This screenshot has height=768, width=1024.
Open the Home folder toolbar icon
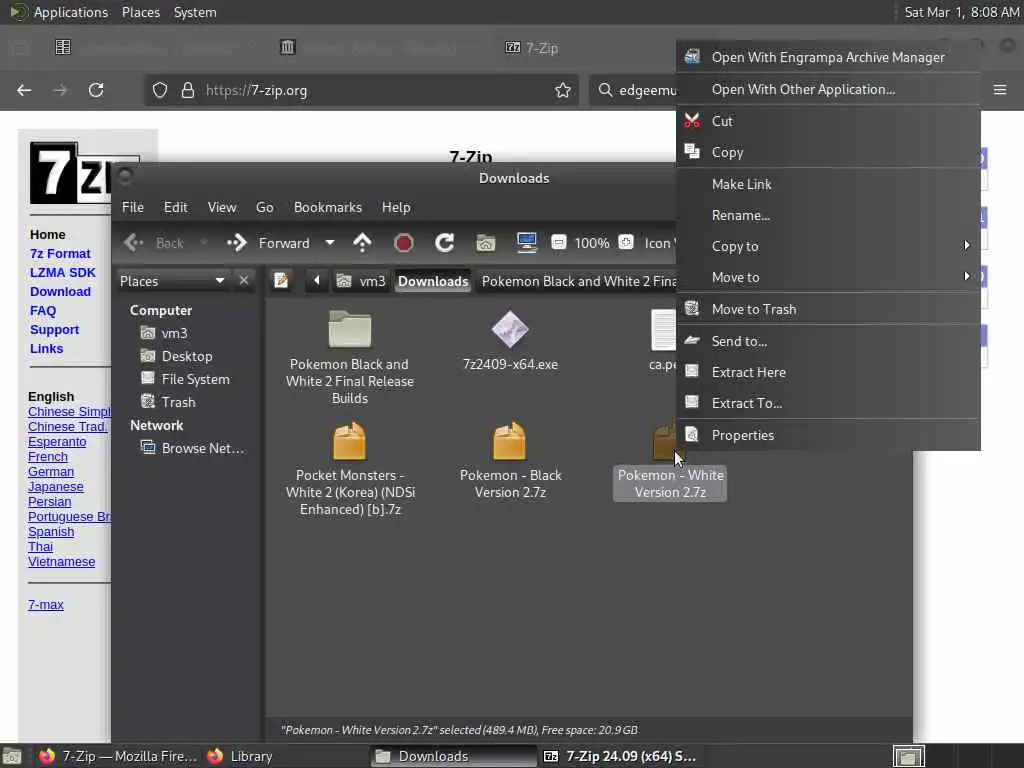tap(485, 243)
